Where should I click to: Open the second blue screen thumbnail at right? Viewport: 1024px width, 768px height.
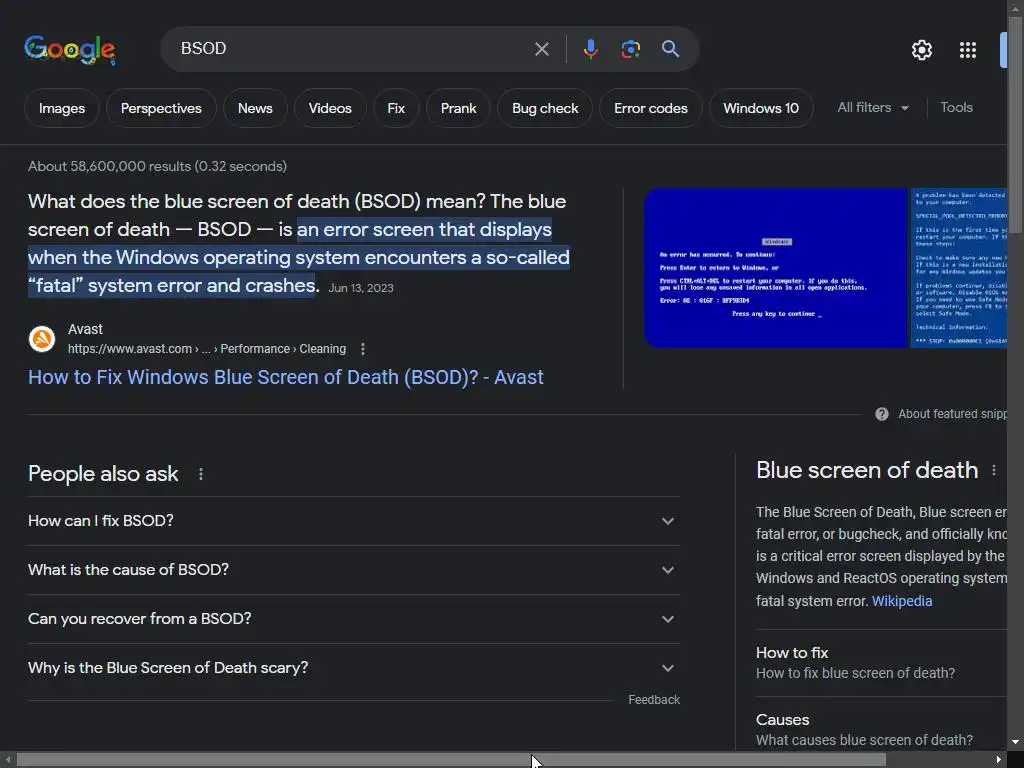pos(959,268)
